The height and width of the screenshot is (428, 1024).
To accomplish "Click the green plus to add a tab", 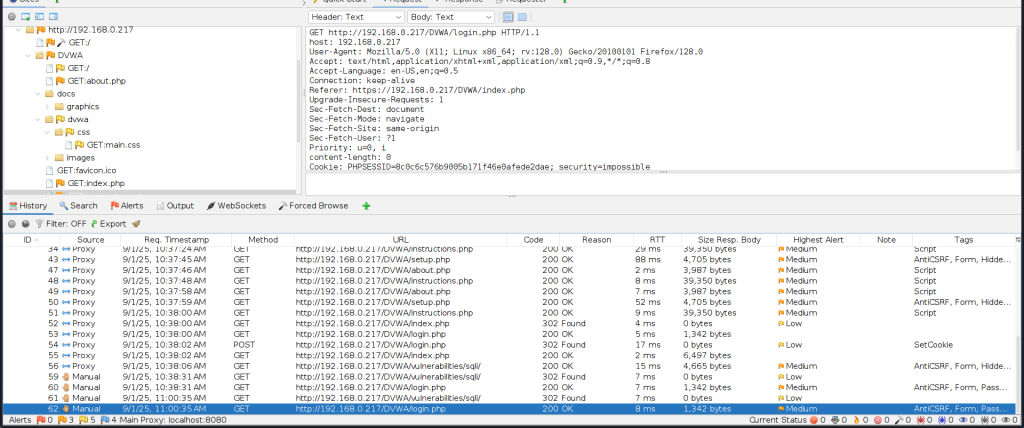I will (366, 206).
